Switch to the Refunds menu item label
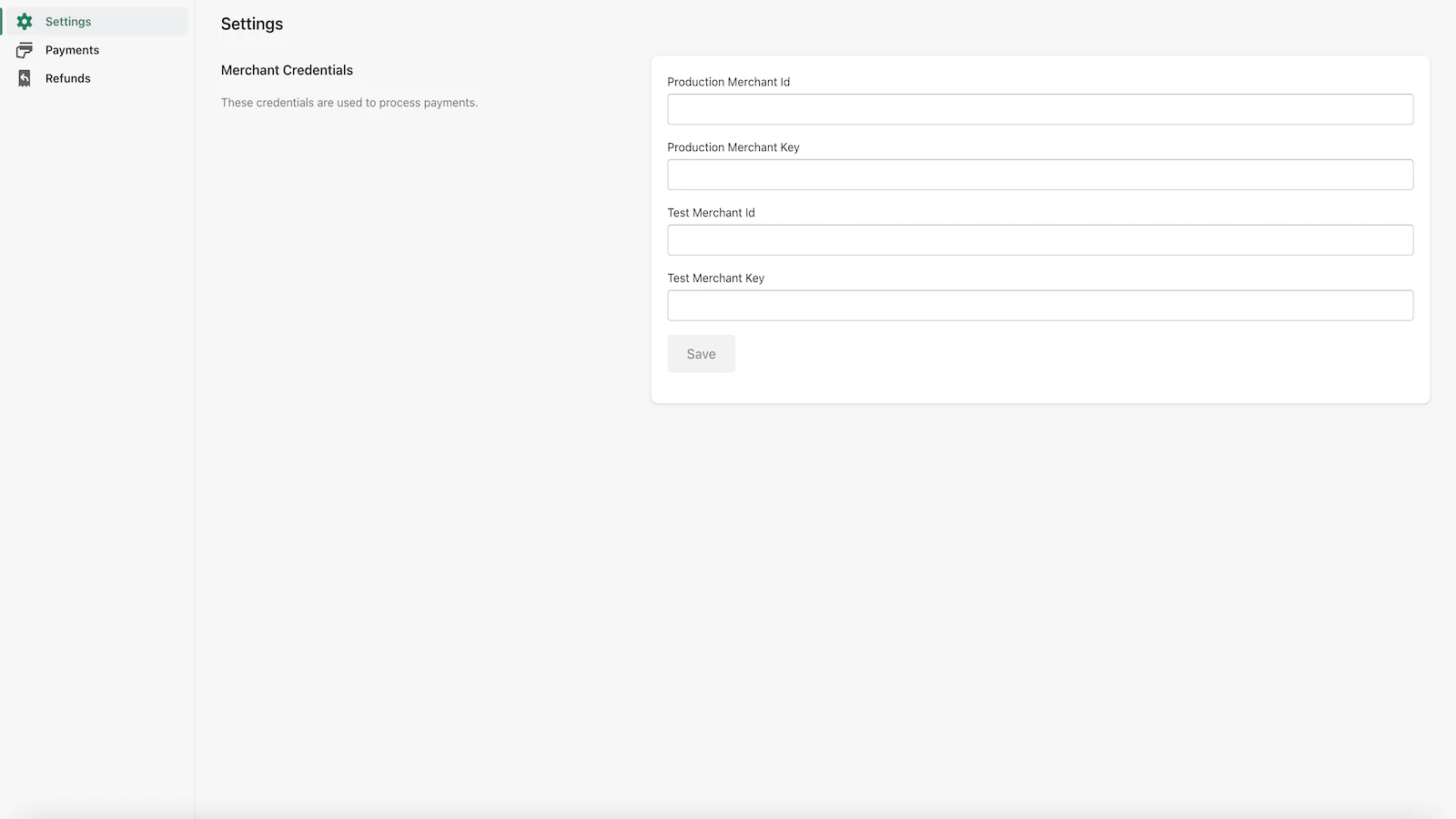Screen dimensions: 1456x819 [68, 78]
